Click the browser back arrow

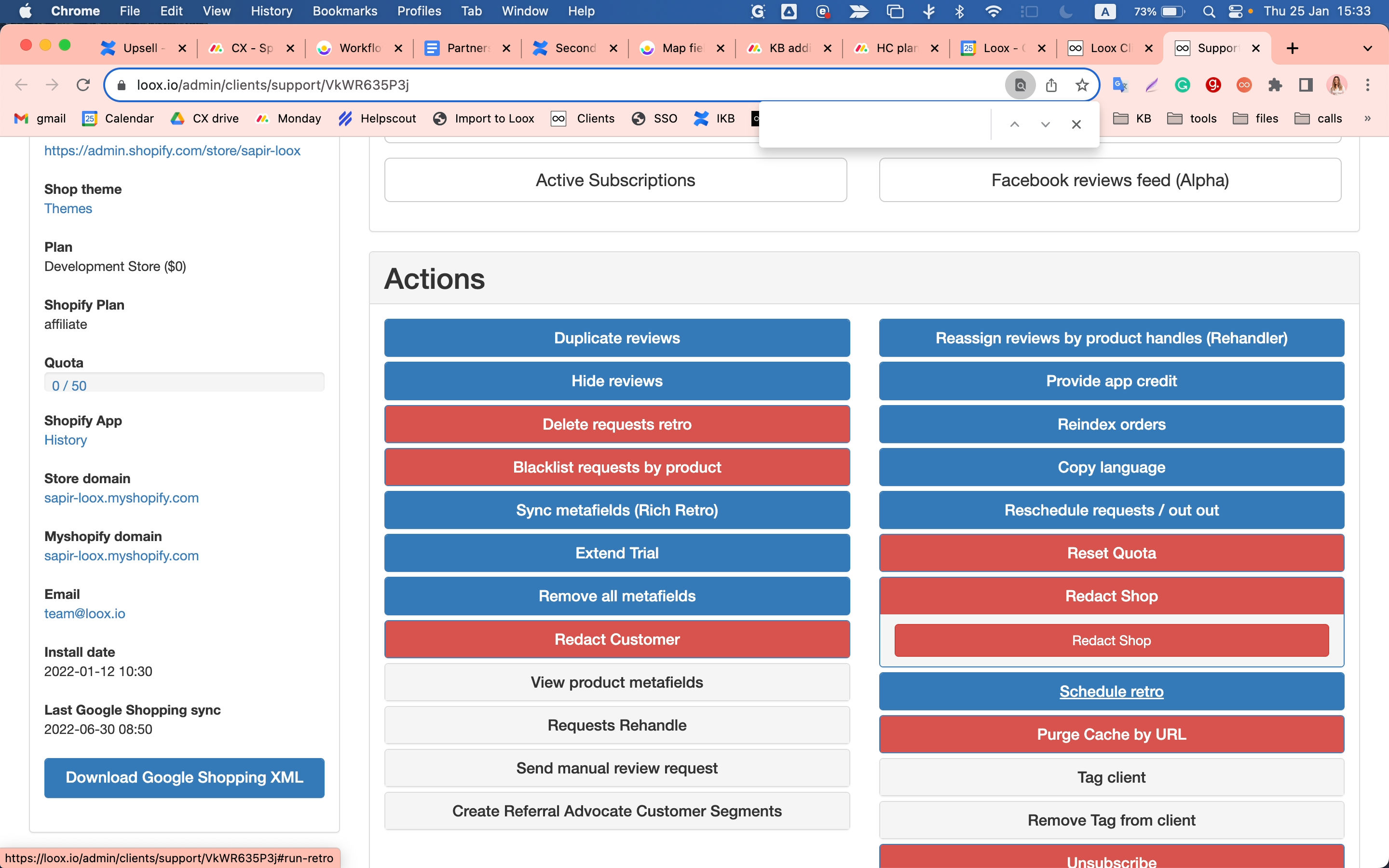(x=21, y=85)
